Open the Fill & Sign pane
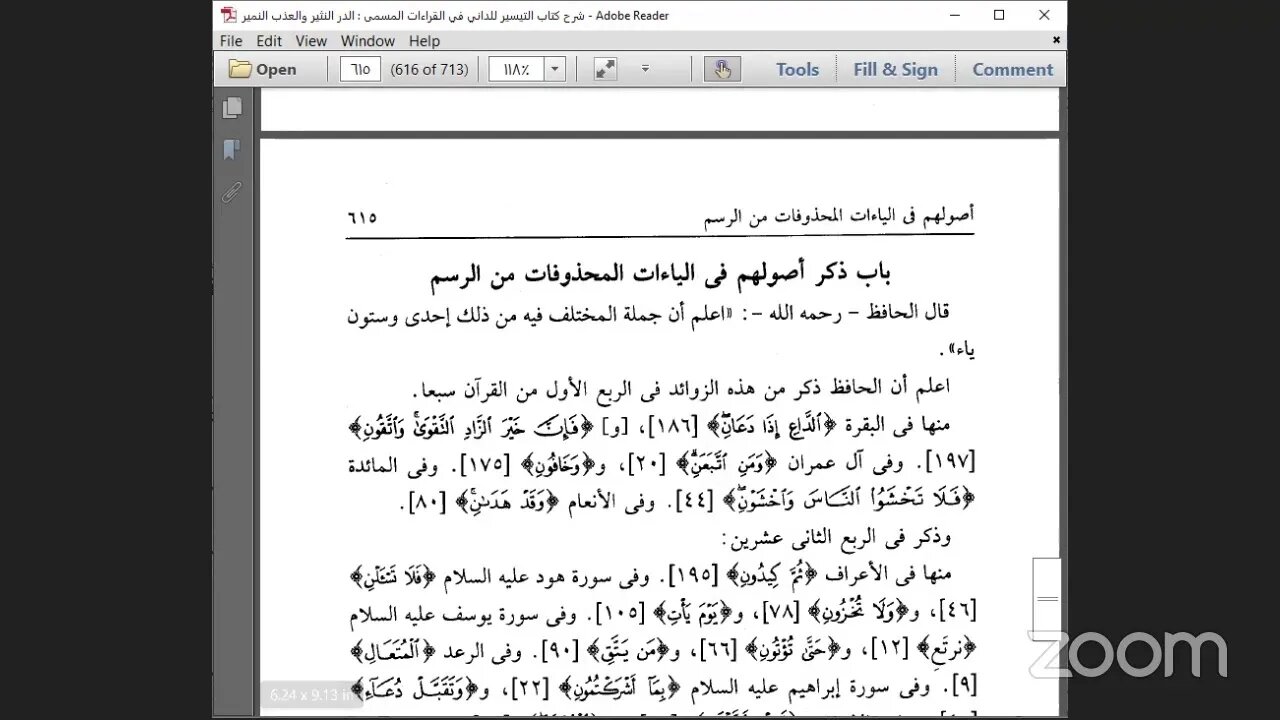 pos(895,69)
